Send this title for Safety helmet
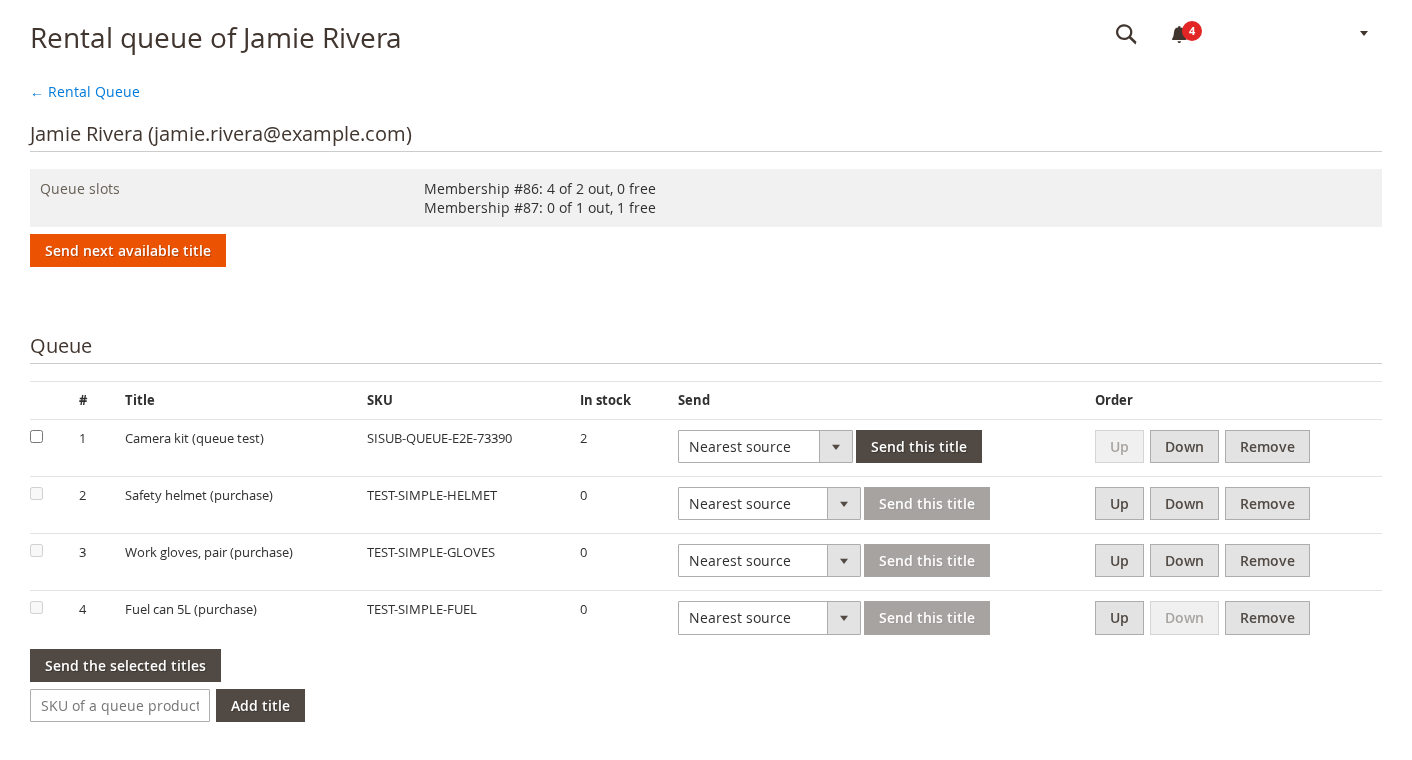The image size is (1412, 760). click(927, 504)
